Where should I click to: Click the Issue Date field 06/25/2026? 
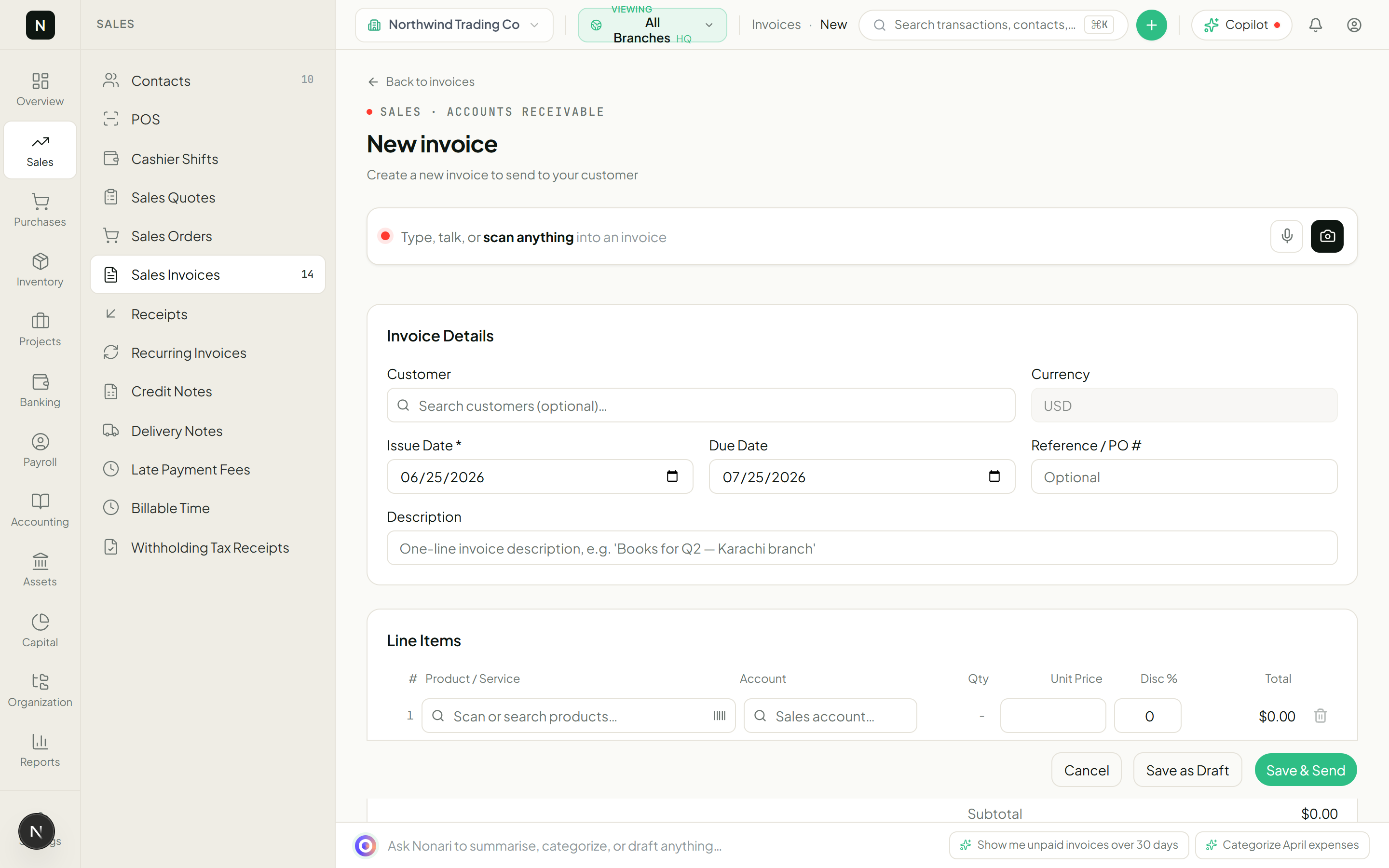point(540,476)
